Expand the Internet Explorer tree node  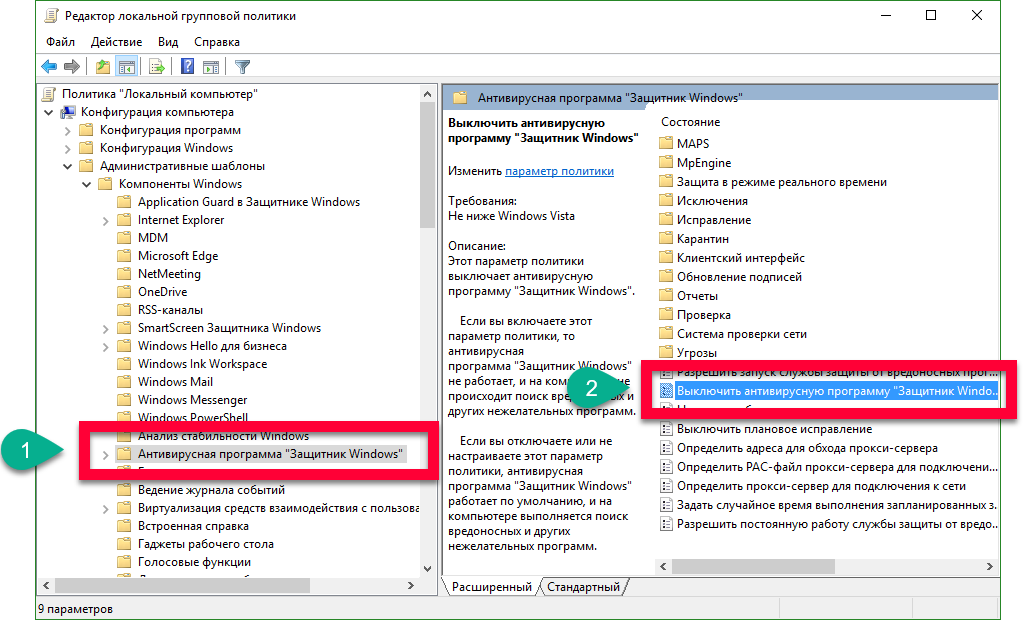(106, 220)
